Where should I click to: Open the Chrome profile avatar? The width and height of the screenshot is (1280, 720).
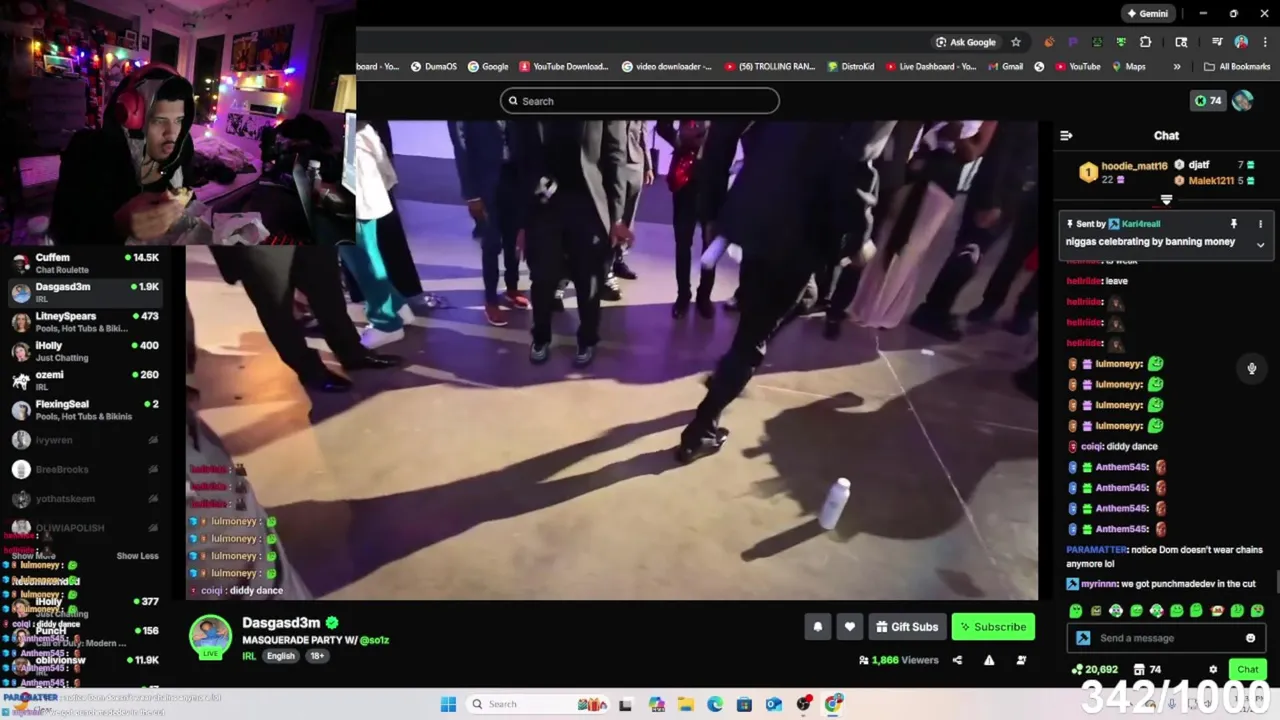tap(1241, 42)
